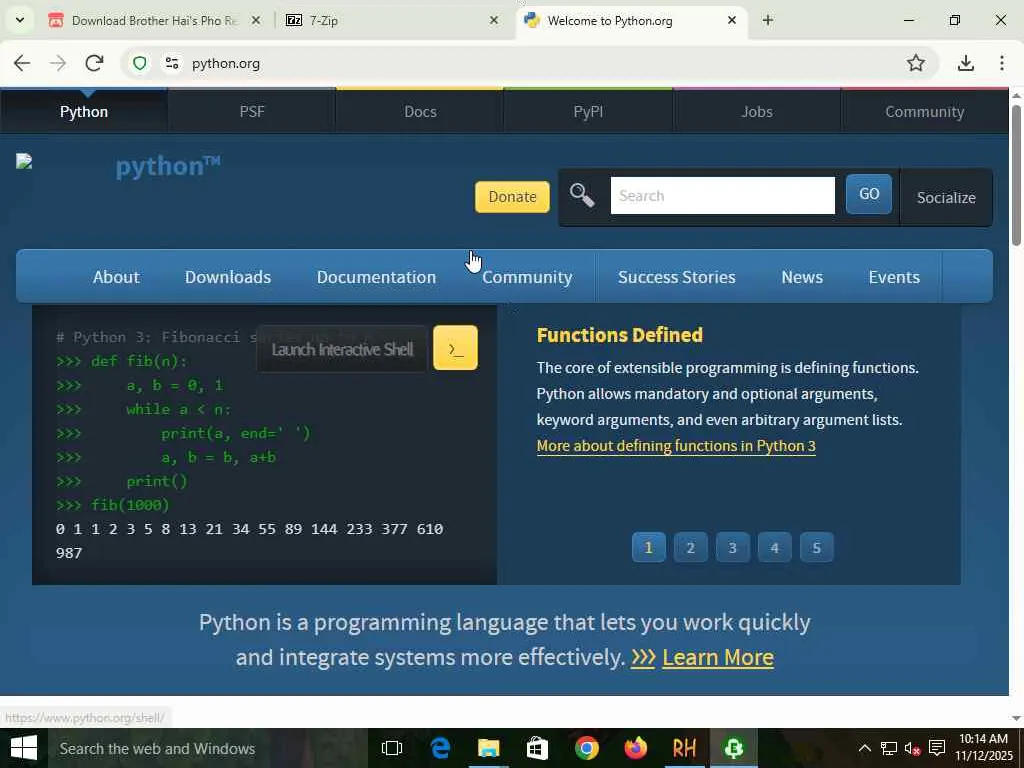This screenshot has width=1024, height=768.
Task: Open the Jobs top navigation tab
Action: pos(756,112)
